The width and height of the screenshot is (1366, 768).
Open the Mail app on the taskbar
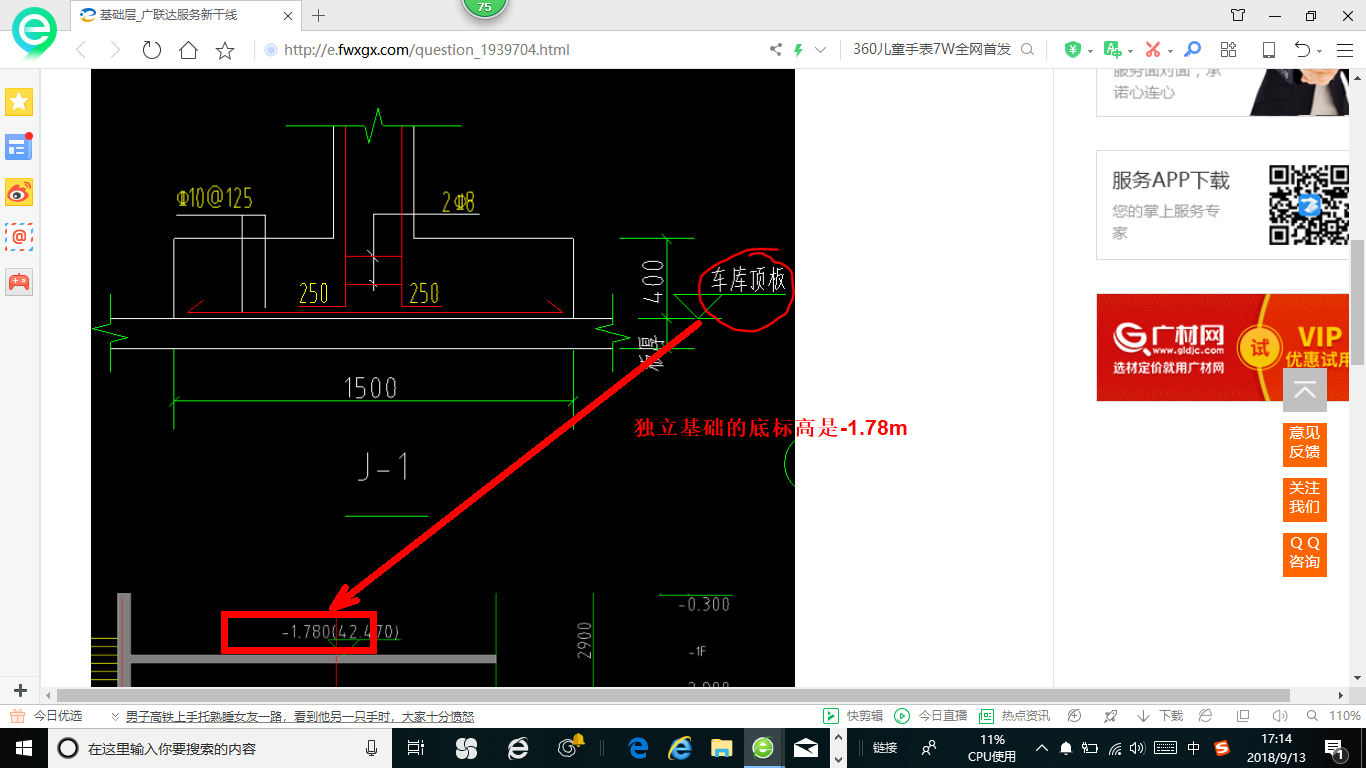tap(805, 747)
